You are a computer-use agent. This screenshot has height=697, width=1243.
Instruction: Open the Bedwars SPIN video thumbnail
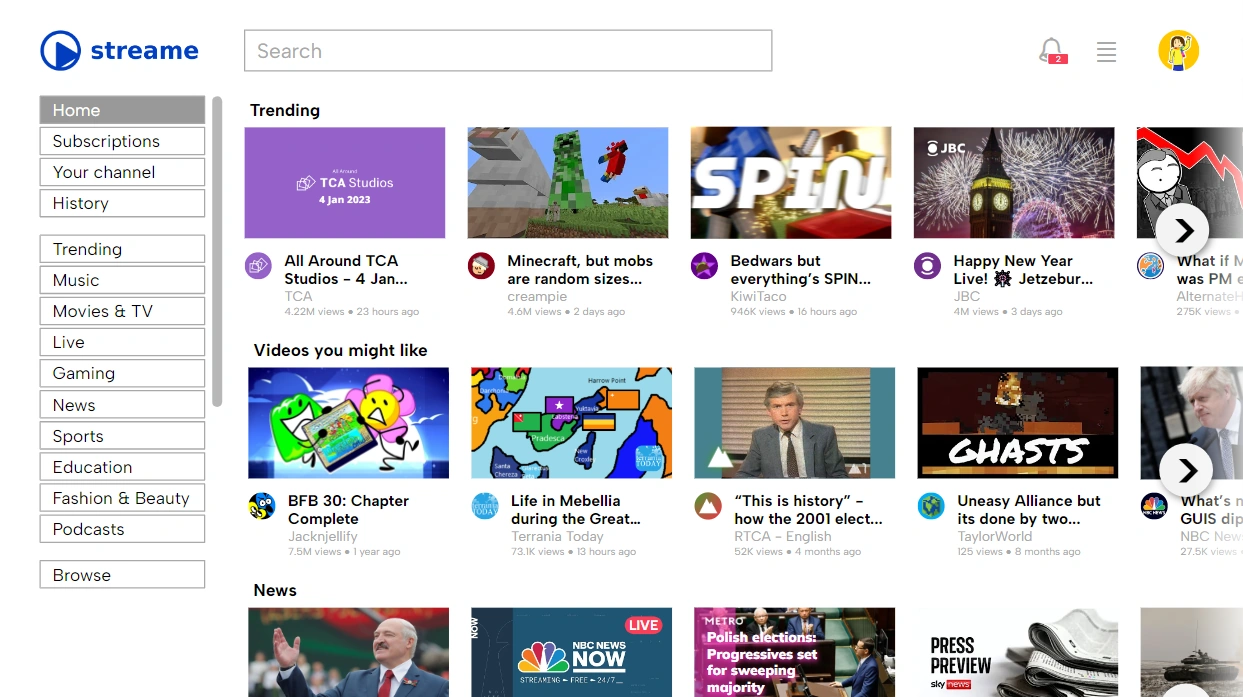pos(791,183)
